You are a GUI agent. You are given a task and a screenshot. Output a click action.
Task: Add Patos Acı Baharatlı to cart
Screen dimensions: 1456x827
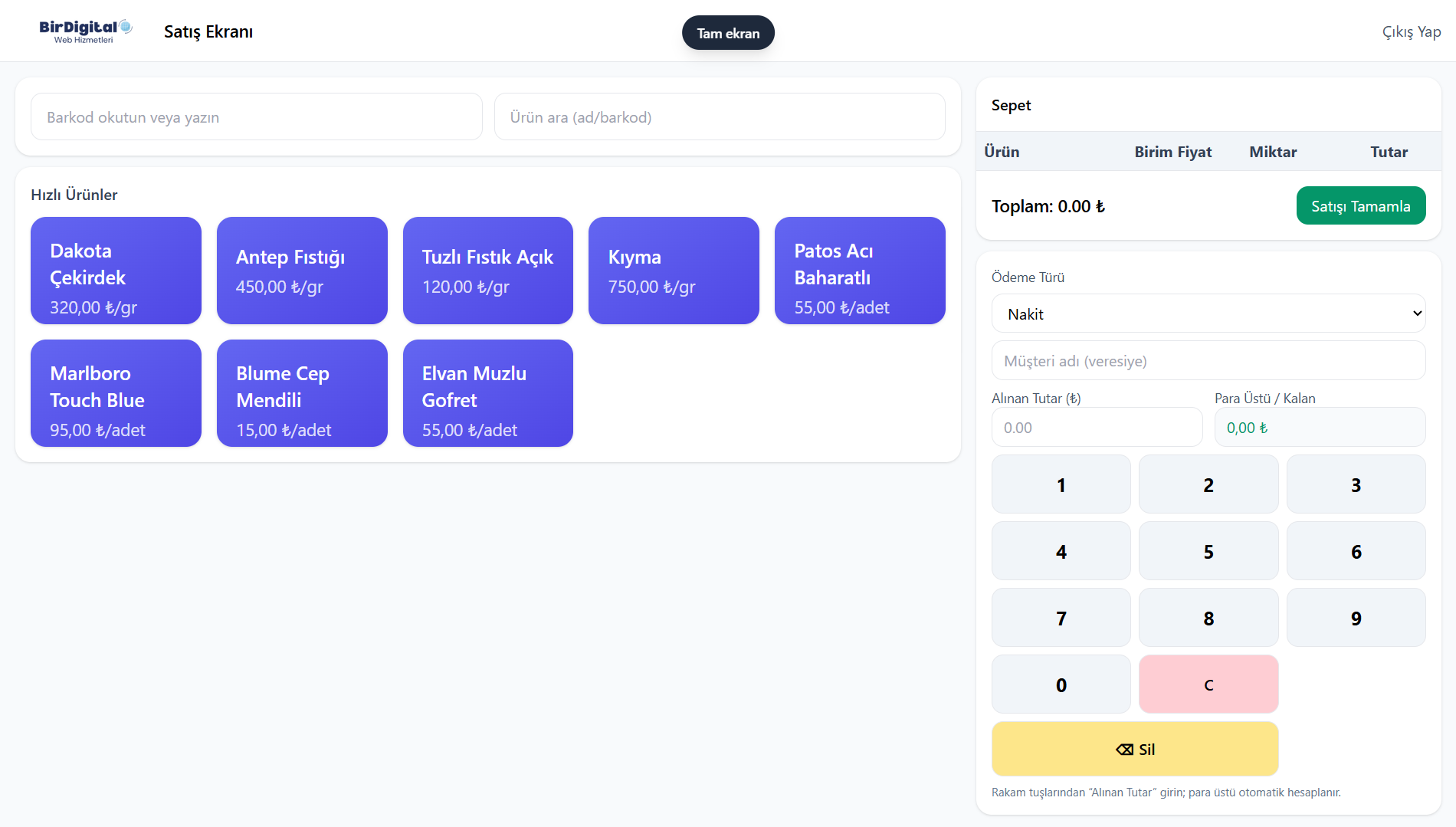[x=860, y=271]
